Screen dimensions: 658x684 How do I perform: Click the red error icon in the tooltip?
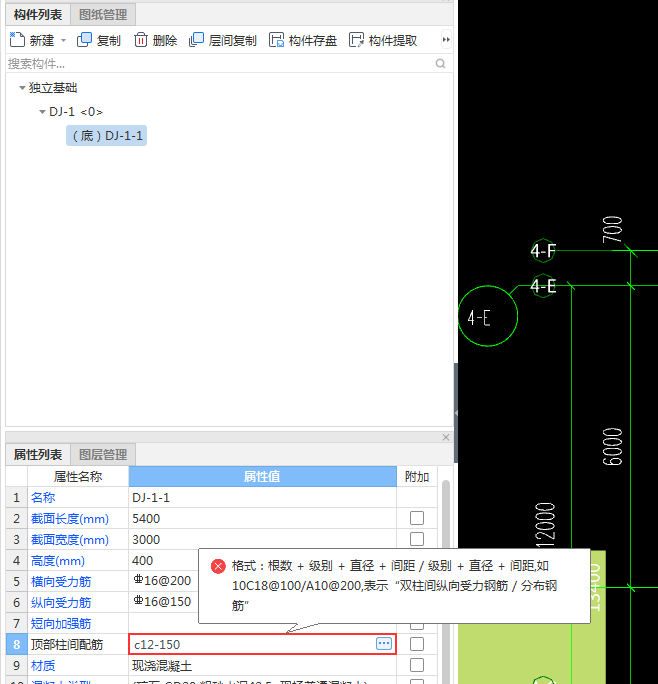[x=218, y=566]
